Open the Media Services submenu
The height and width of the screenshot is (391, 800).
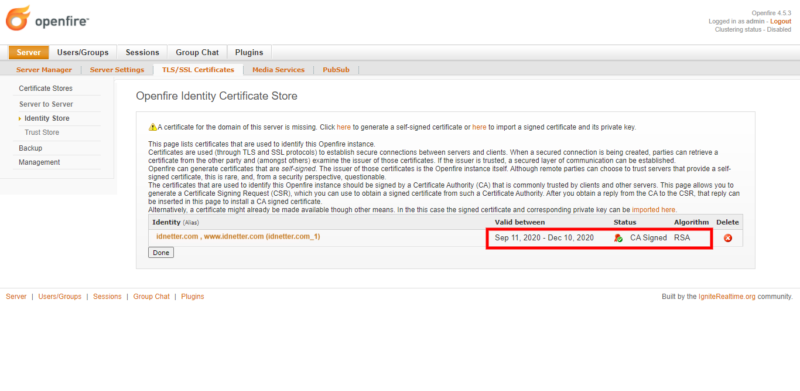[x=278, y=70]
